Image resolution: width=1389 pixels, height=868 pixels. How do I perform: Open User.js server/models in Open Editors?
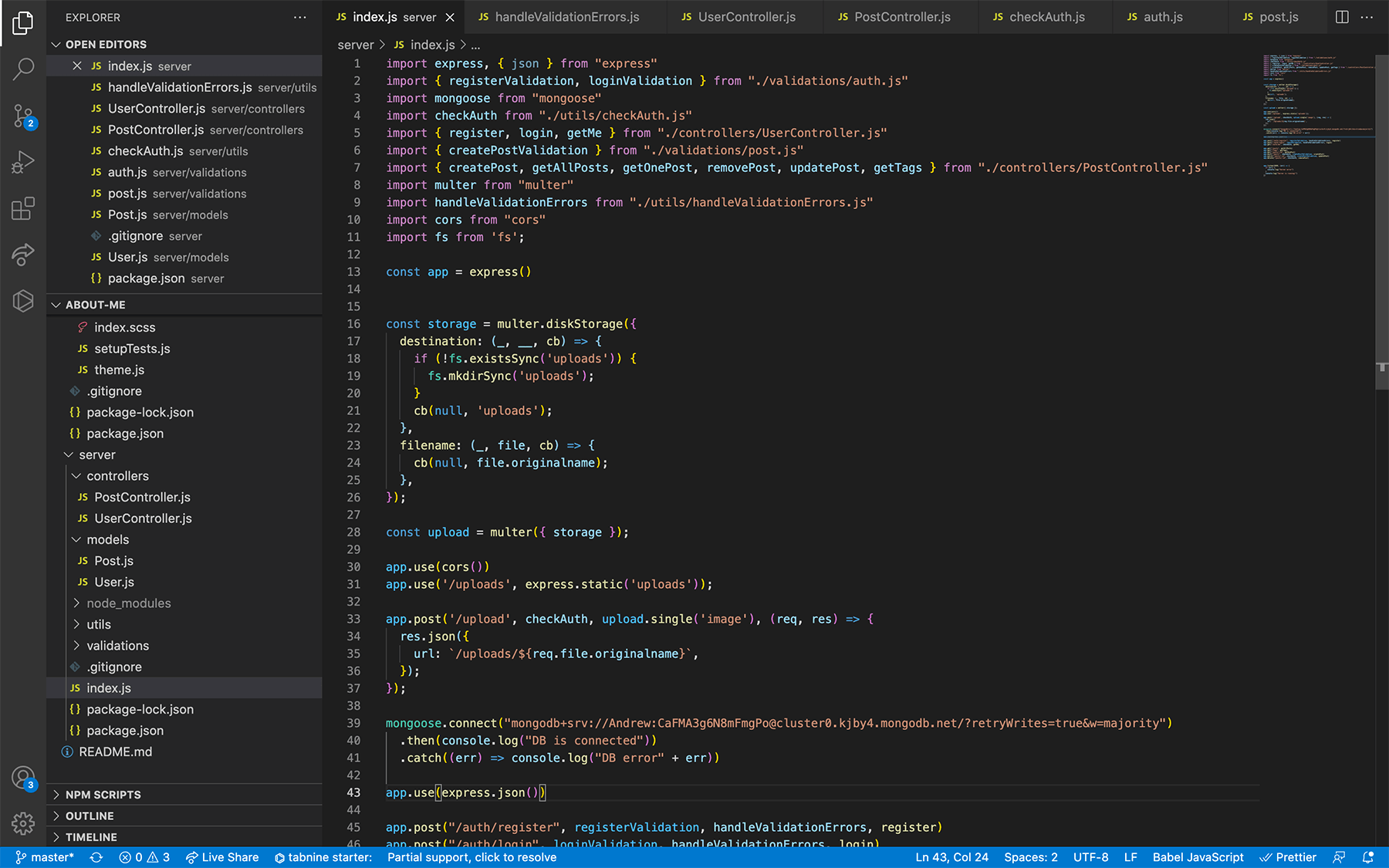(x=184, y=257)
